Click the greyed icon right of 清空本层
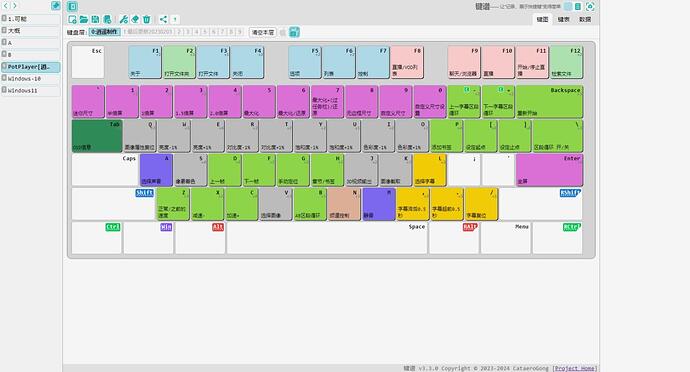Viewport: 690px width, 372px height. 283,33
